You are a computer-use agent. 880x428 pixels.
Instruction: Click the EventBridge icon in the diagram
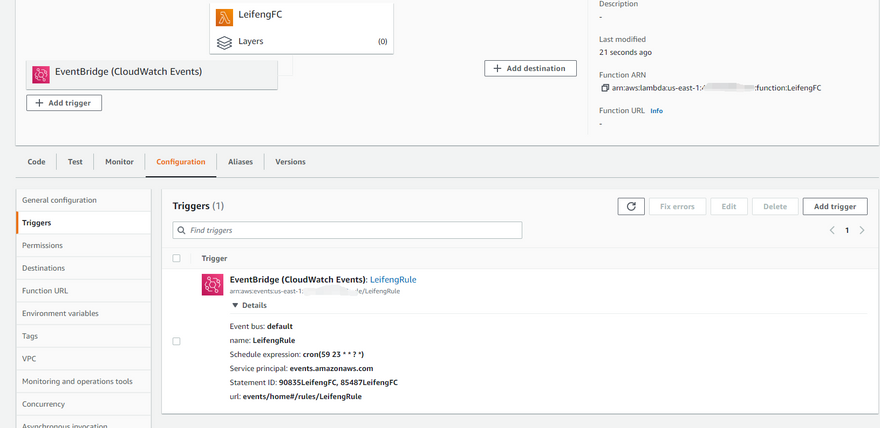click(41, 74)
